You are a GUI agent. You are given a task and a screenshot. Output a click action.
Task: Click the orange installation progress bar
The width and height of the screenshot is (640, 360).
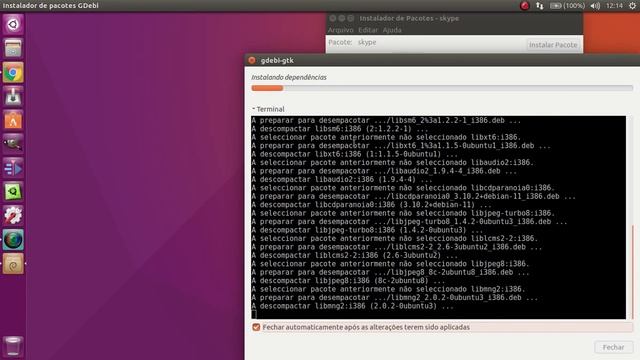pos(442,88)
